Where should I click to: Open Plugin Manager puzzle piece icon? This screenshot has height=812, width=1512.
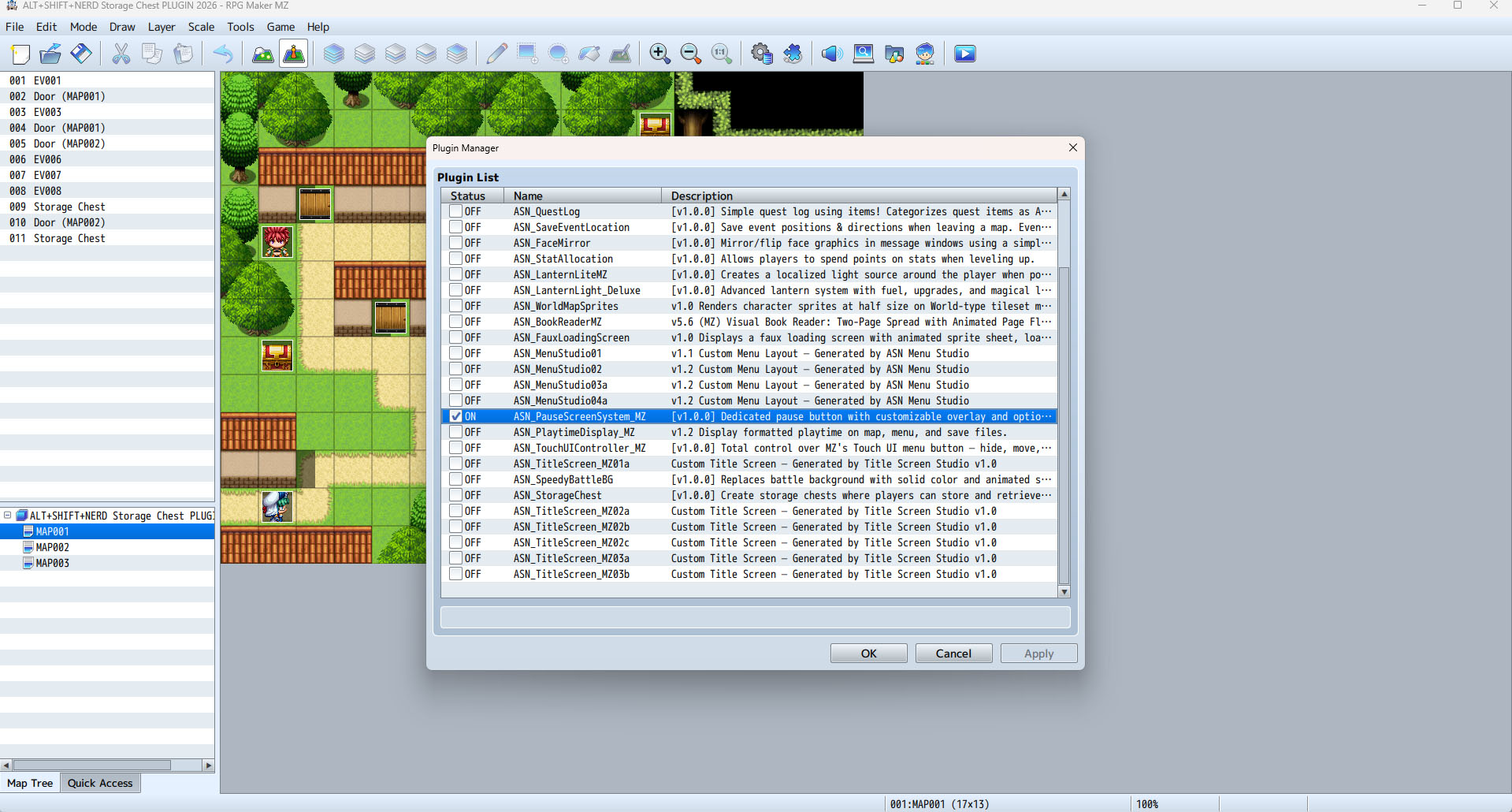coord(793,54)
